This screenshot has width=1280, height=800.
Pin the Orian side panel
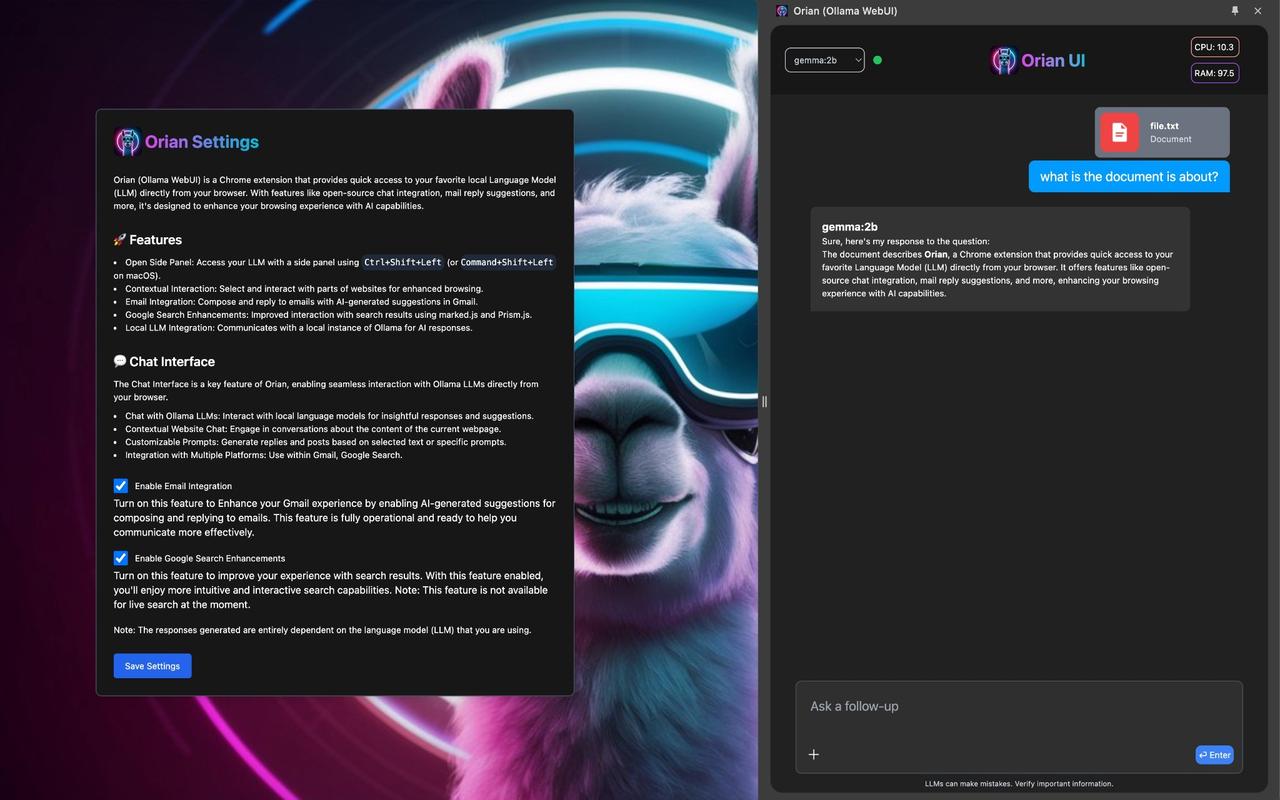(x=1235, y=11)
